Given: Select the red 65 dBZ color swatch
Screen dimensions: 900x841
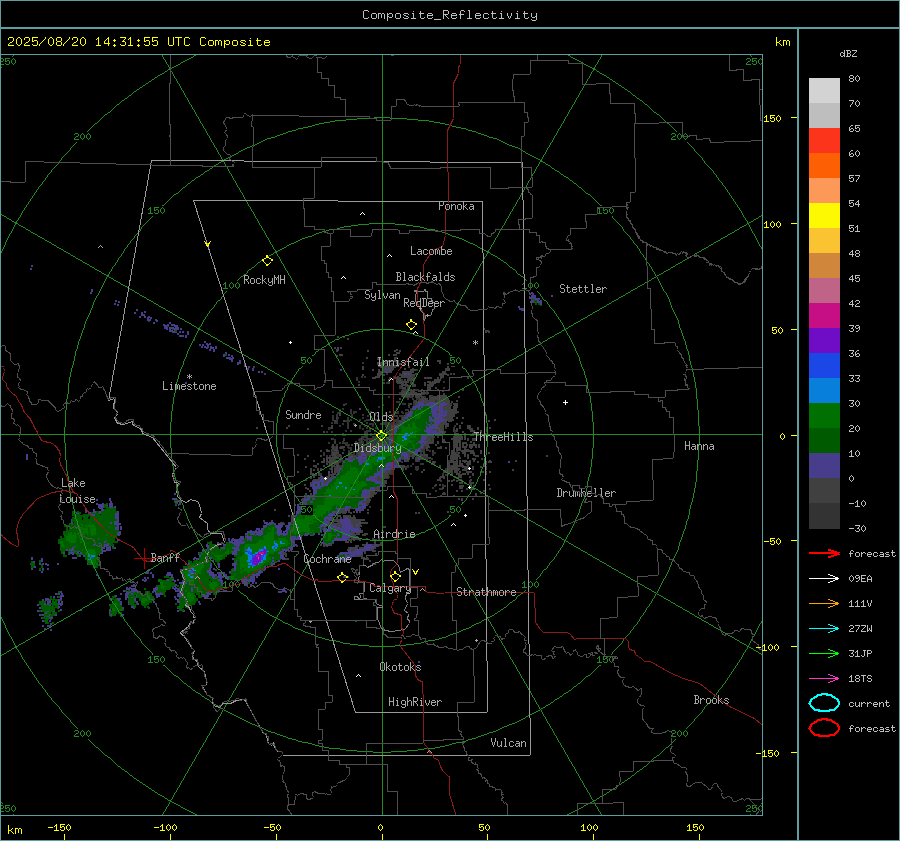Looking at the screenshot, I should coord(824,140).
